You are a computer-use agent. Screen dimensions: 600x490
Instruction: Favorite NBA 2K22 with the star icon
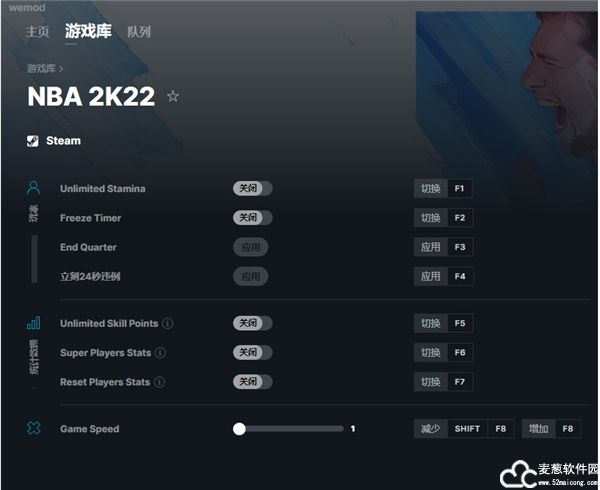click(x=173, y=96)
